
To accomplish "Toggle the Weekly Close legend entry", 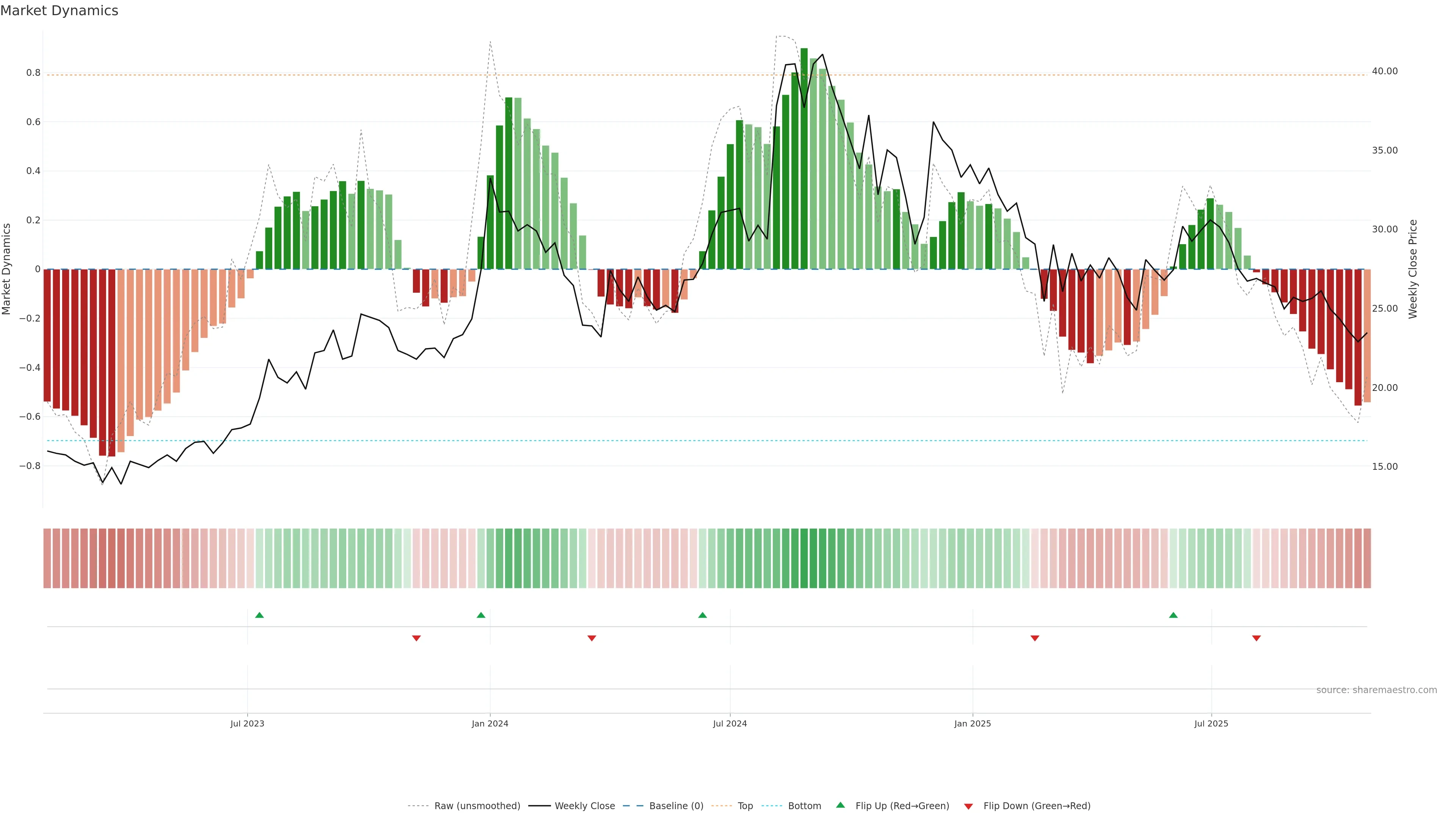I will tap(584, 806).
